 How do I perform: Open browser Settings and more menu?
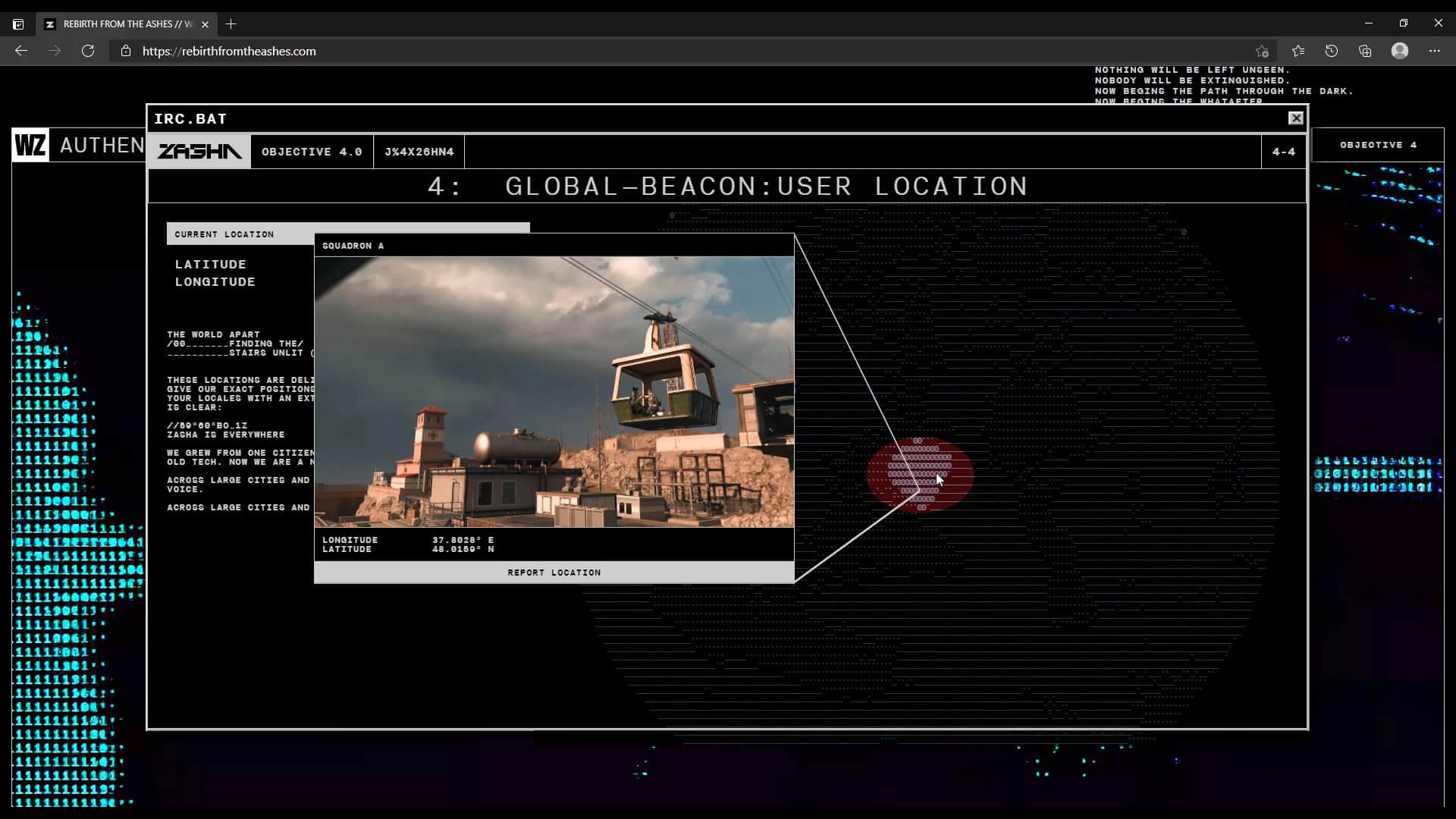[x=1434, y=51]
